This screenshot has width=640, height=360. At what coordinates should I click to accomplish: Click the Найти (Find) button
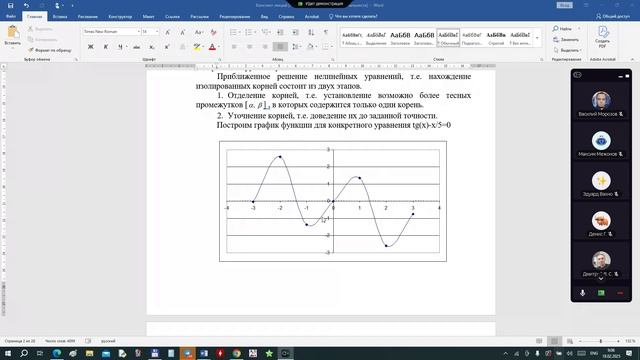click(x=562, y=29)
